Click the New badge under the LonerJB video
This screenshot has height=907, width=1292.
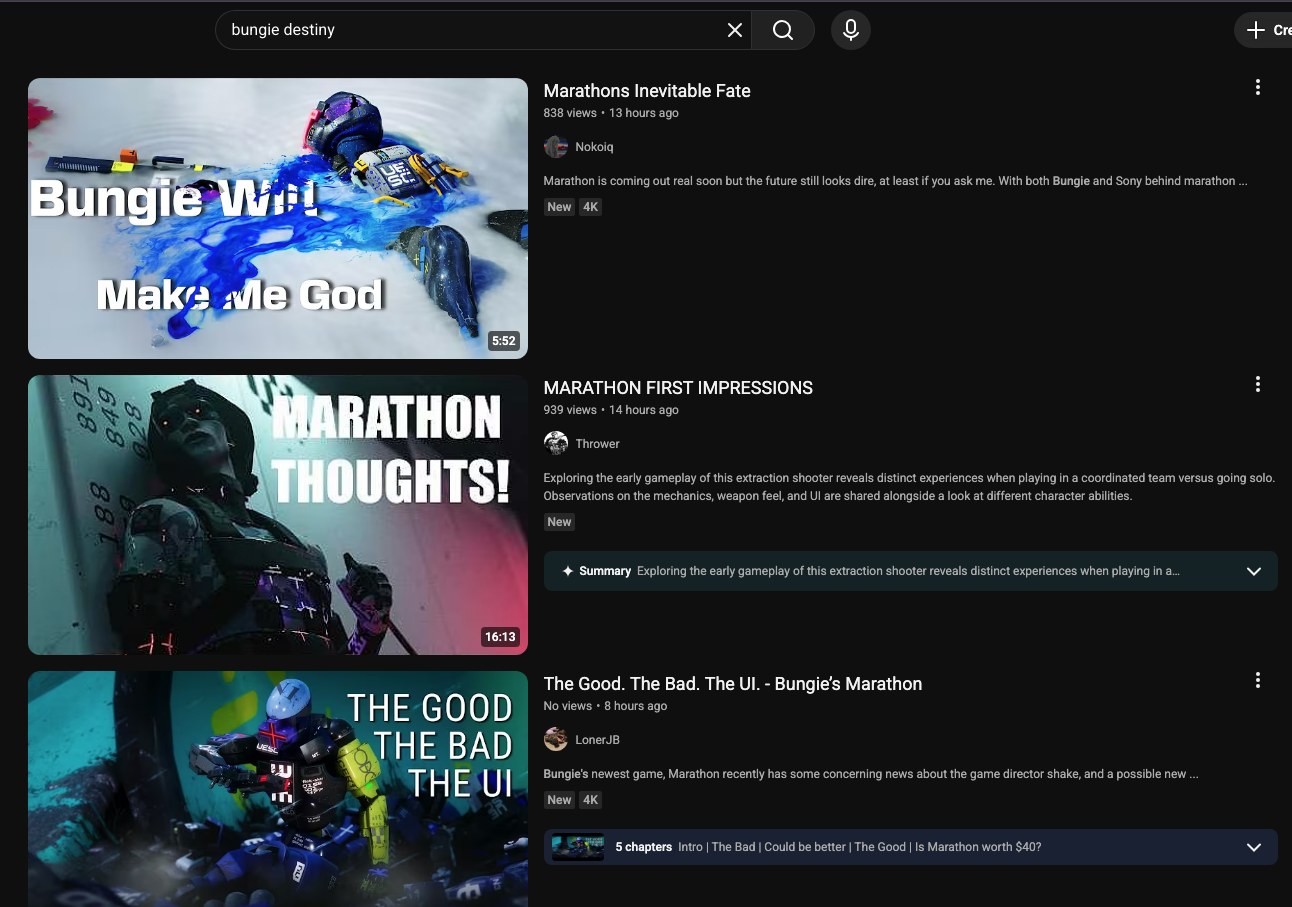[559, 800]
